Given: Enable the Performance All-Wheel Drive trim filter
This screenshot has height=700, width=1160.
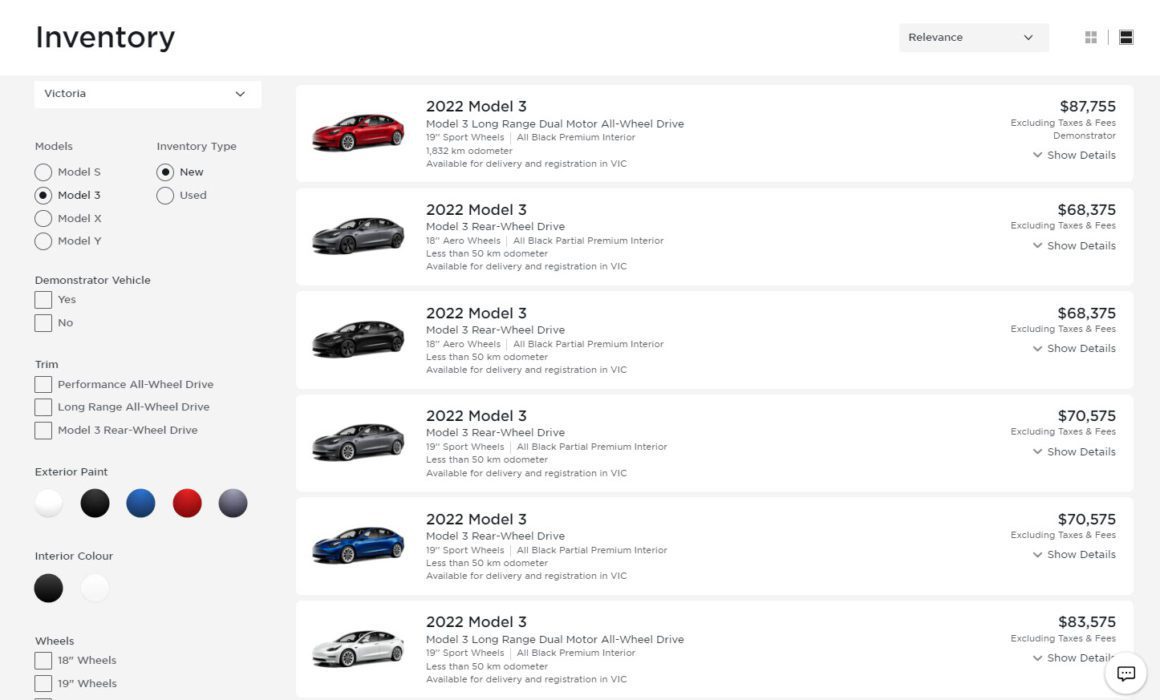Looking at the screenshot, I should (x=43, y=384).
